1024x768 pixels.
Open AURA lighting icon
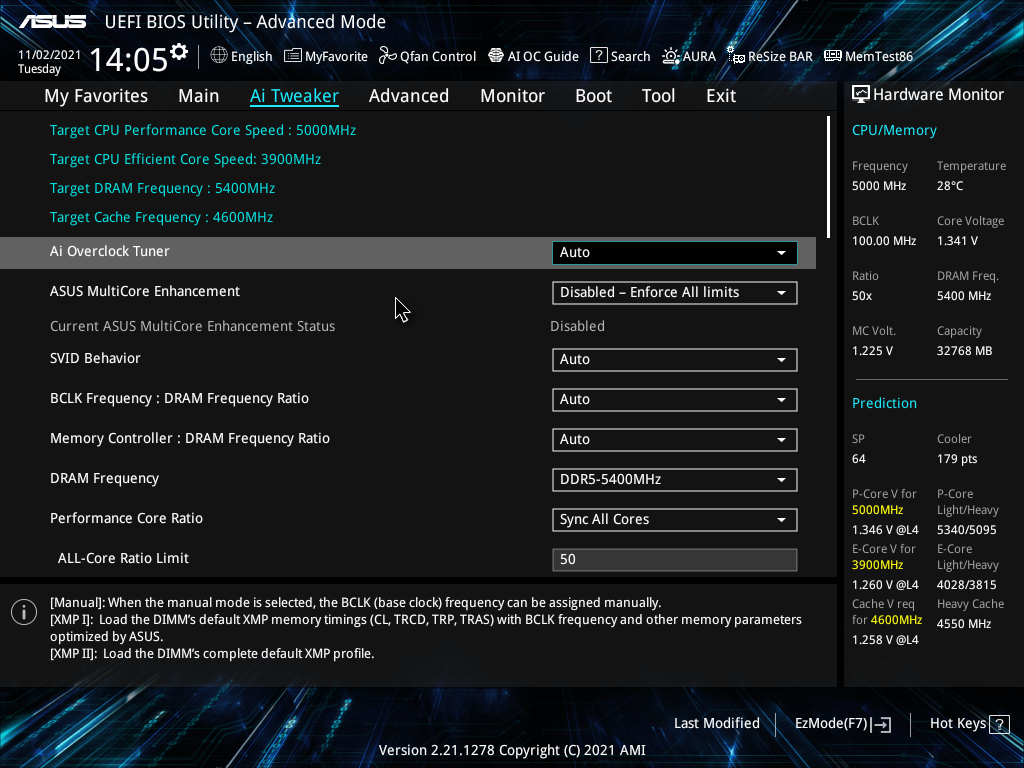(x=671, y=56)
